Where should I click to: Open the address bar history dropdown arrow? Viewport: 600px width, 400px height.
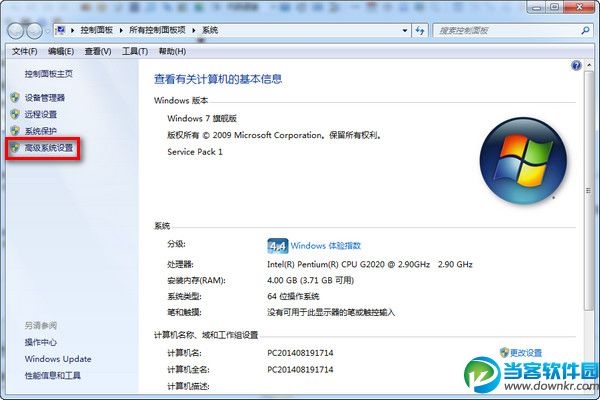(x=405, y=31)
